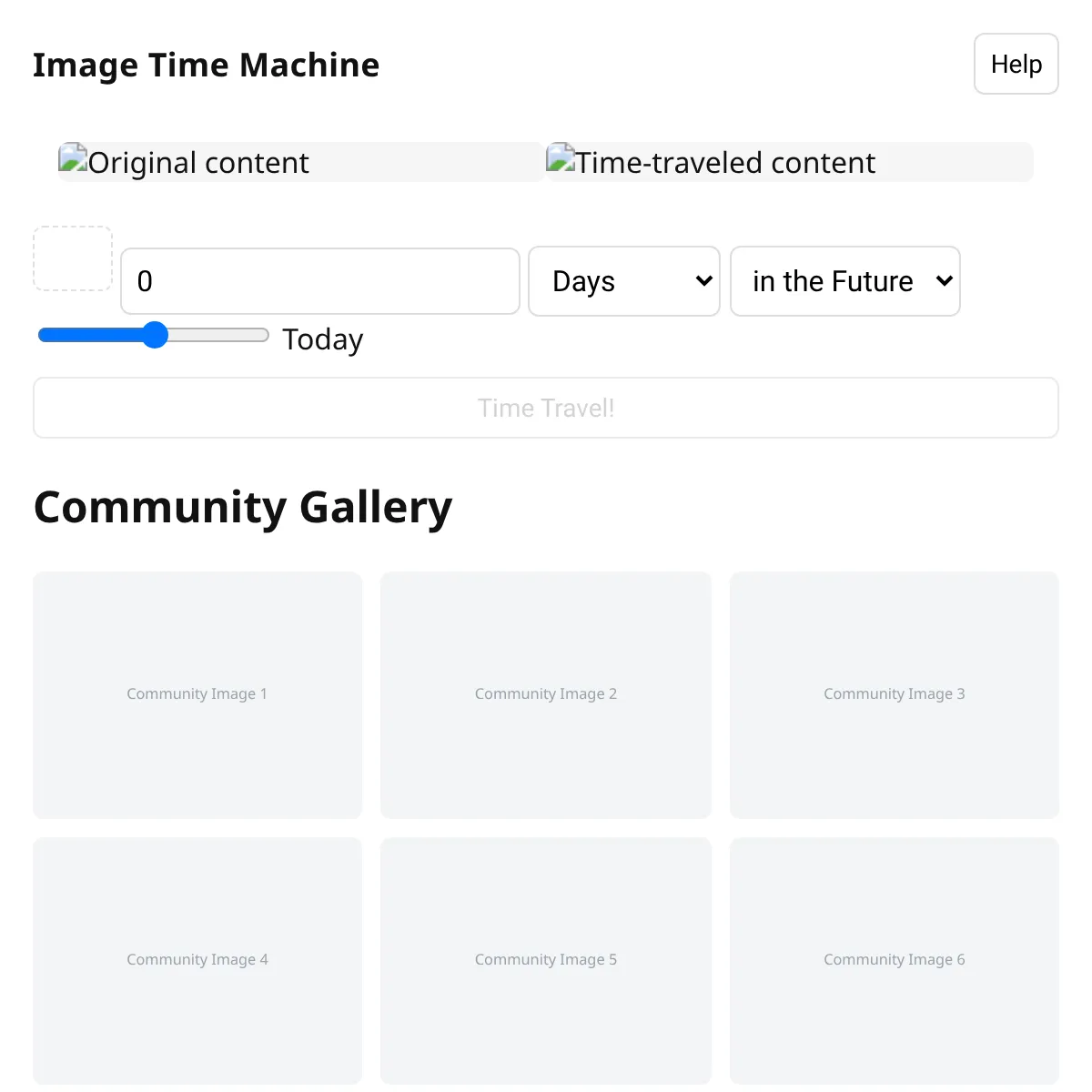Image resolution: width=1092 pixels, height=1092 pixels.
Task: Click the 'Today' slider label
Action: [x=323, y=339]
